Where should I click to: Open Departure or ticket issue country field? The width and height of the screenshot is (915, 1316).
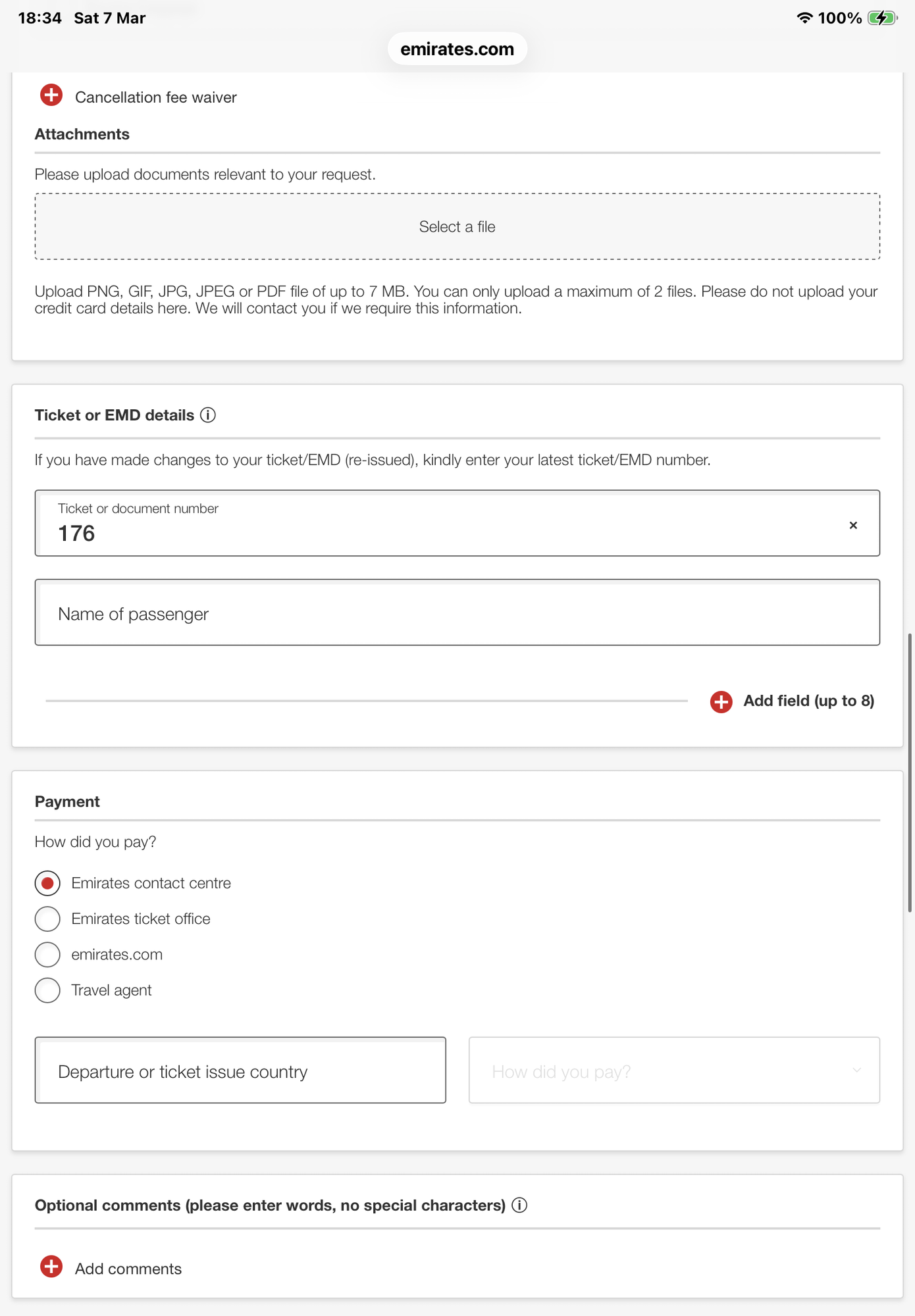240,1071
